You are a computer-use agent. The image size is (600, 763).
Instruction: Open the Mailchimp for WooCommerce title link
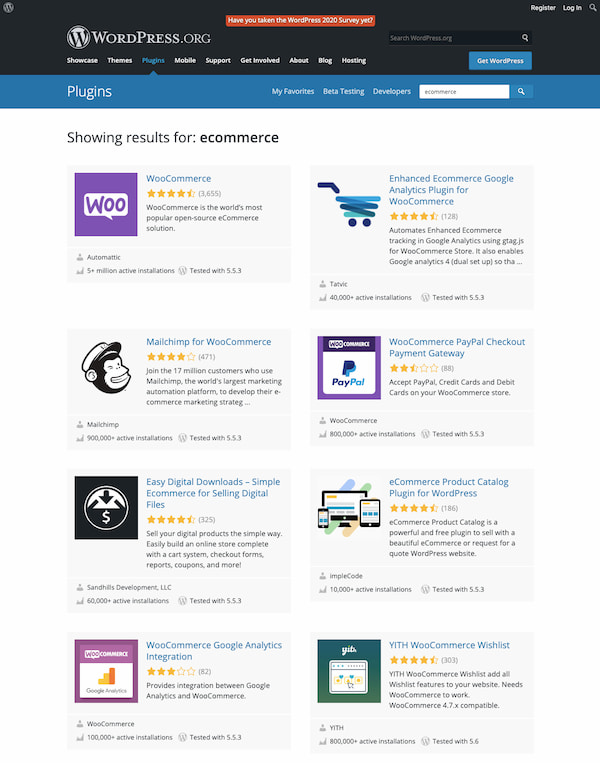point(208,342)
